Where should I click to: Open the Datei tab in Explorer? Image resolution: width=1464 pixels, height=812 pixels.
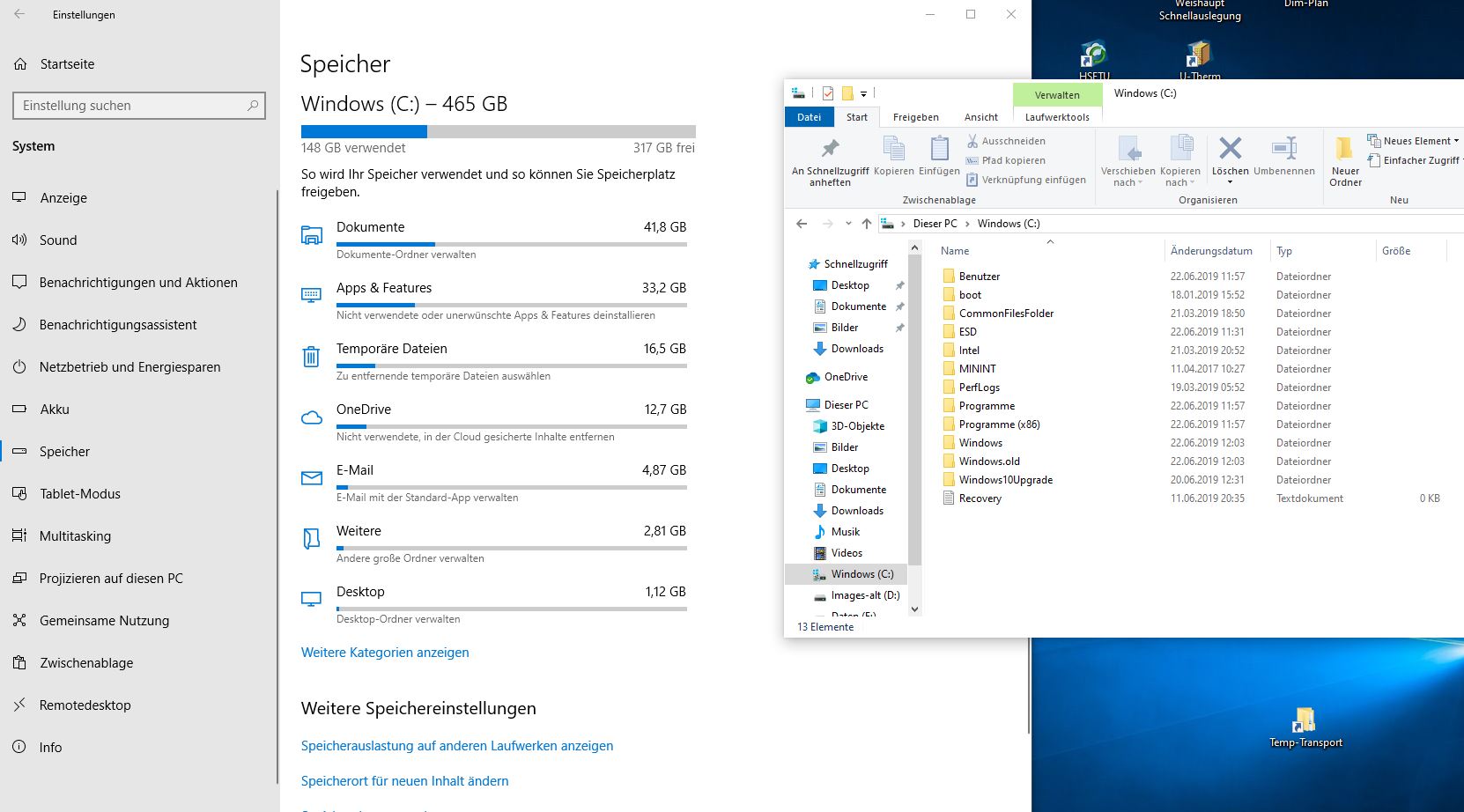(x=809, y=117)
